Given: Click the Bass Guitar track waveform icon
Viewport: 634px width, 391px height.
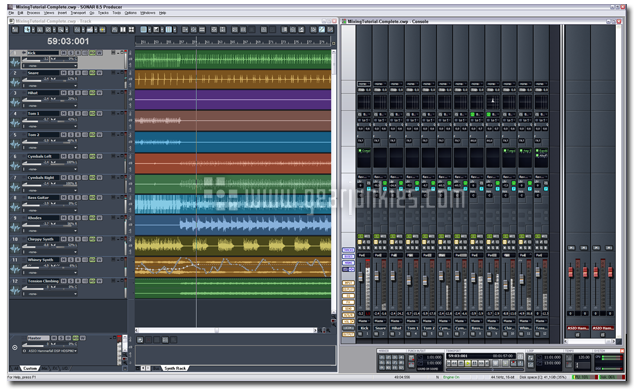Looking at the screenshot, I should [15, 207].
